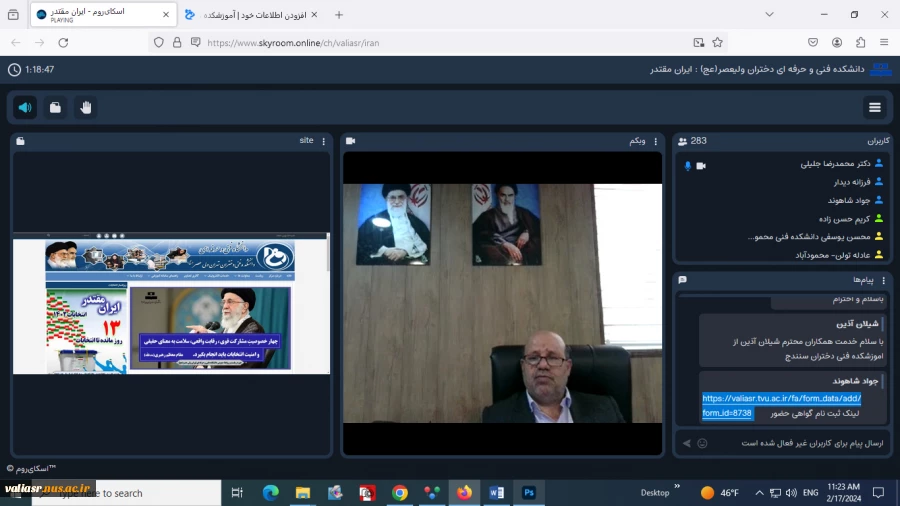Viewport: 900px width, 506px height.
Task: Click the webcam icon beside دکتر محمدرضا جلیلی
Action: pyautogui.click(x=701, y=166)
